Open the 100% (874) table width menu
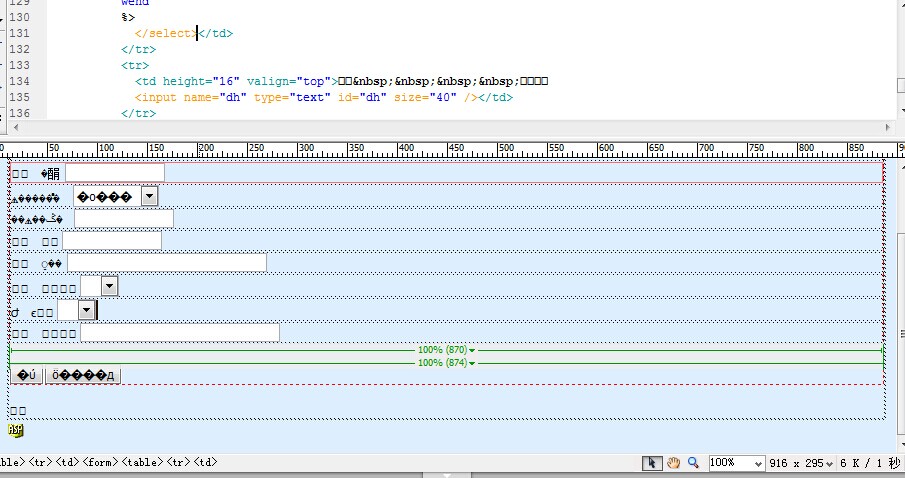 (446, 363)
